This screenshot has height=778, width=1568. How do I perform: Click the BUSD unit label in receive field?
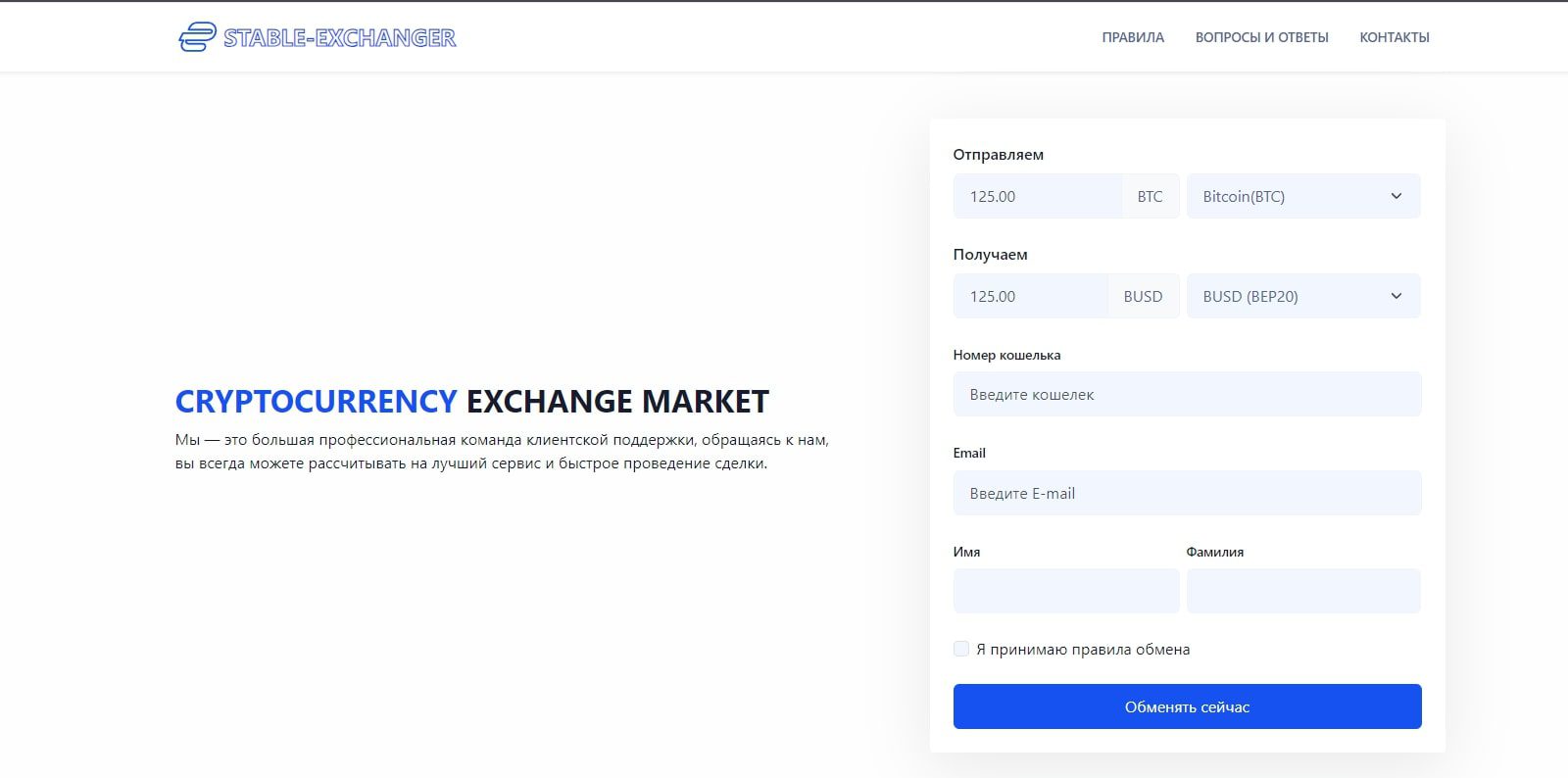coord(1143,296)
